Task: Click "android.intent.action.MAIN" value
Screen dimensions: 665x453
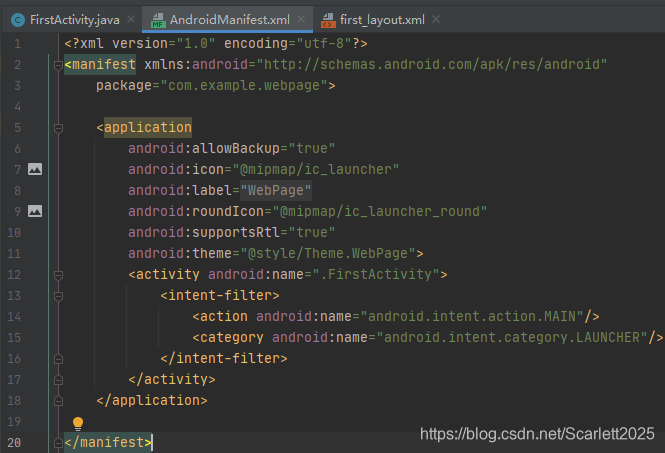Action: [472, 316]
